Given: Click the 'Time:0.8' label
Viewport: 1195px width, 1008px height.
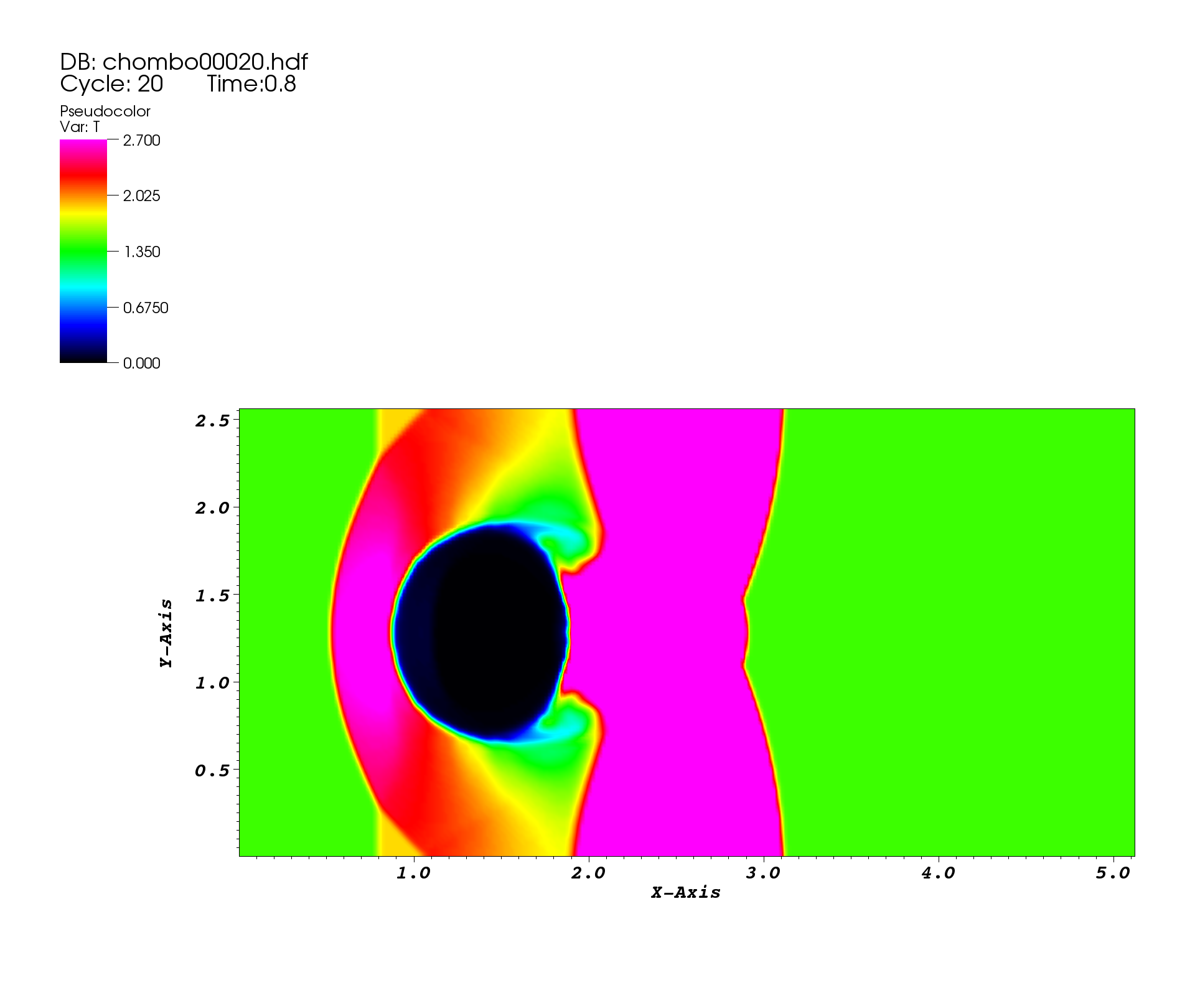Looking at the screenshot, I should click(251, 84).
